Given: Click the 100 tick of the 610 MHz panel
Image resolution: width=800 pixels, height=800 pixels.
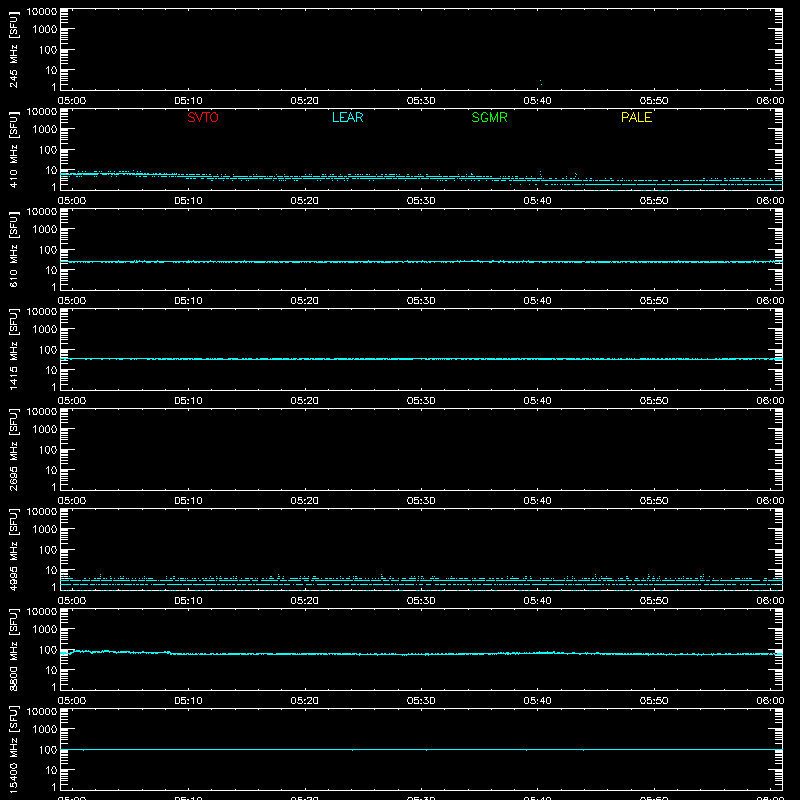Looking at the screenshot, I should 48,250.
